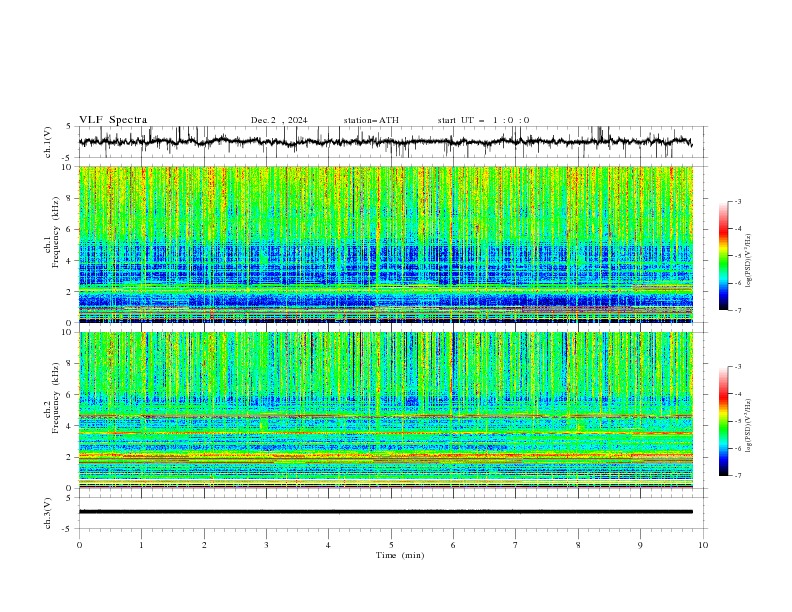Select the upper color bar's "log(PSD)(V²/Hz)" label
This screenshot has height=612, width=792.
pyautogui.click(x=748, y=260)
